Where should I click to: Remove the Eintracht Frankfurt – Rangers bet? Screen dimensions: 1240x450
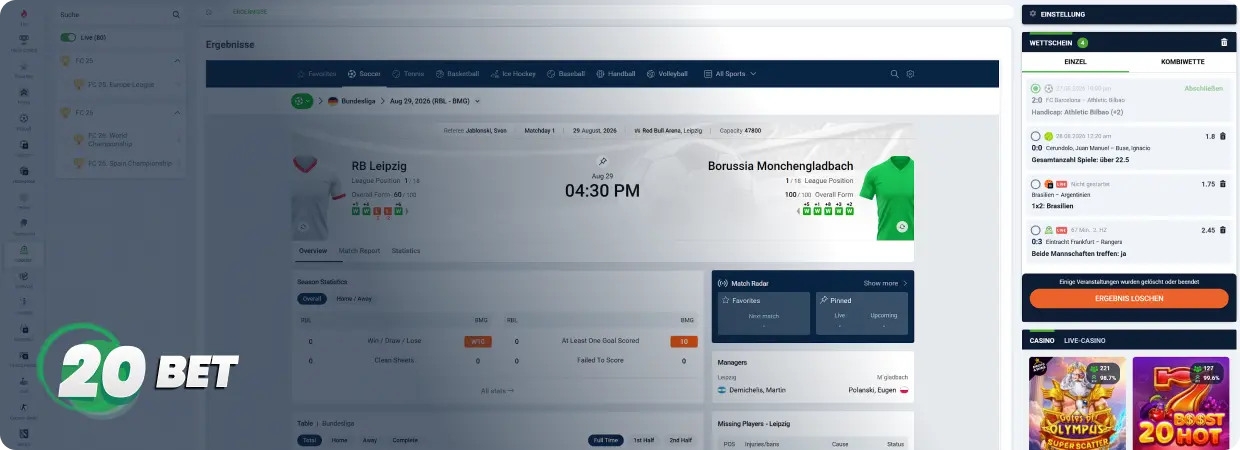coord(1222,230)
